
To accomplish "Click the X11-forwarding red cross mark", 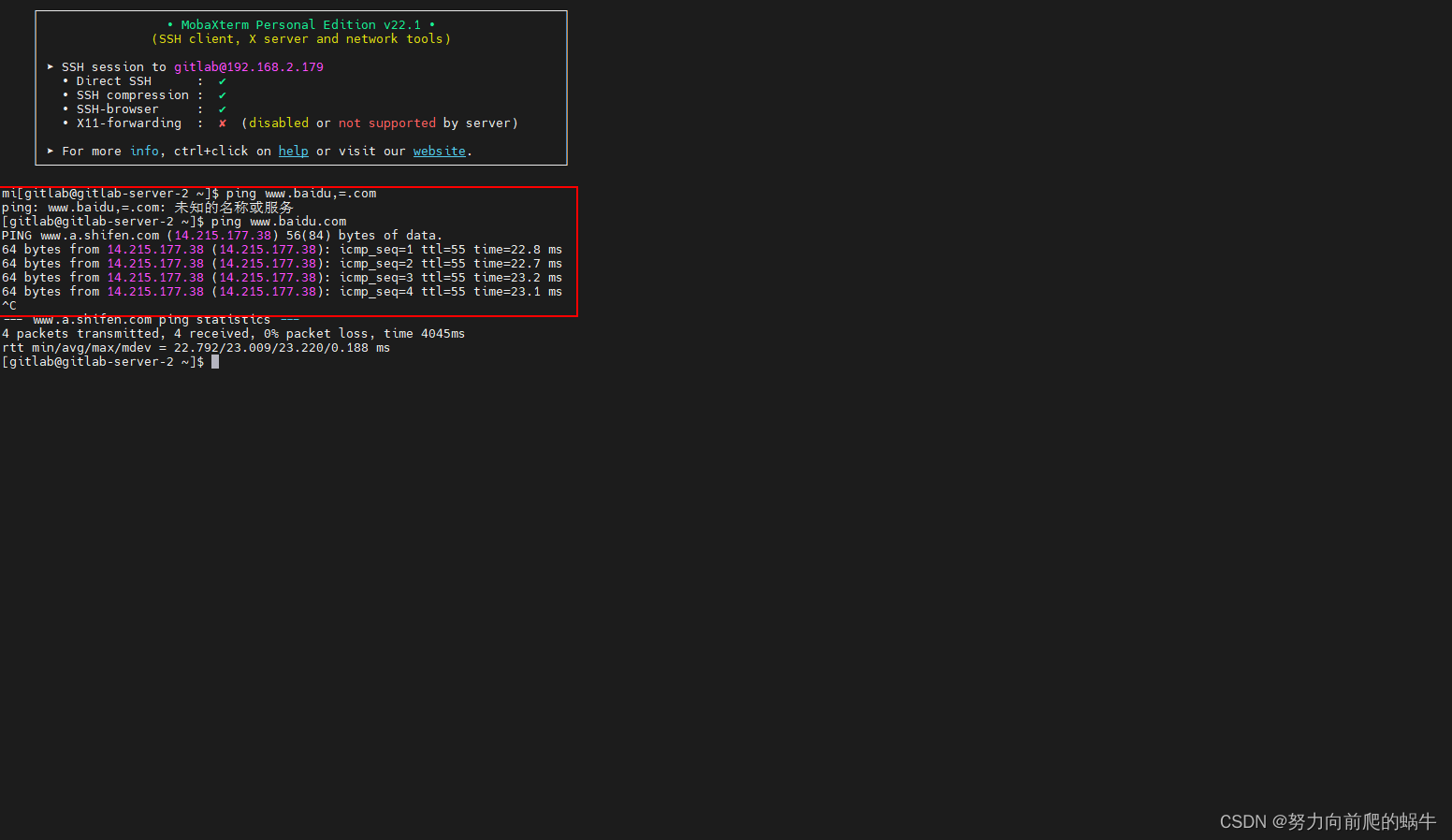I will point(223,123).
